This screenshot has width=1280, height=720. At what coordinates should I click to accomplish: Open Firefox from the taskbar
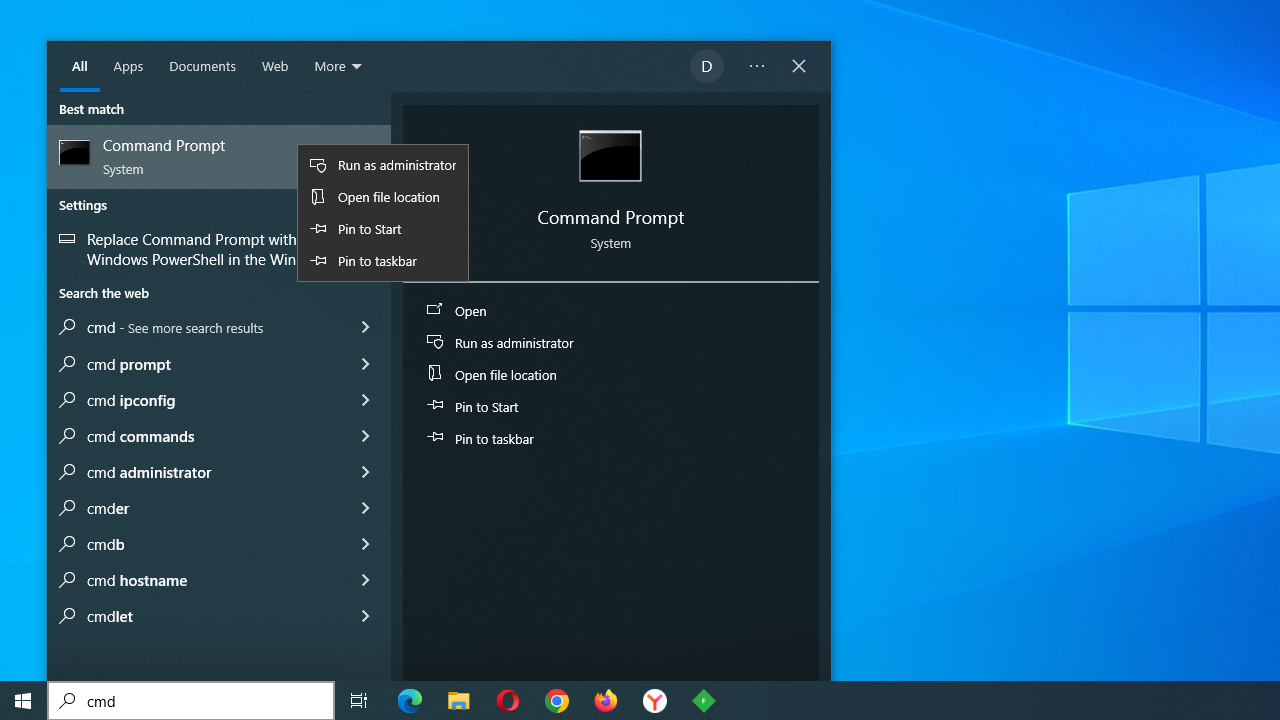606,701
